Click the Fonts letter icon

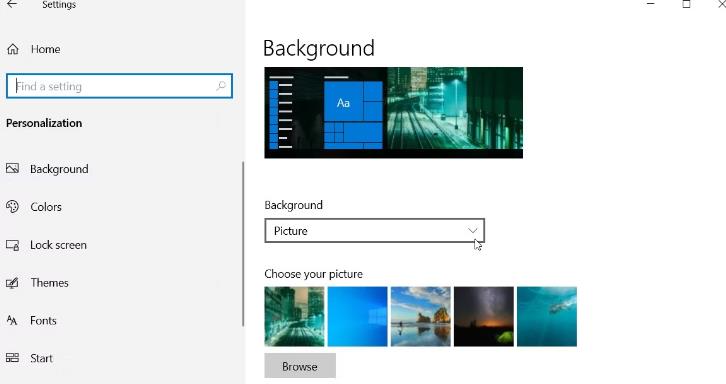13,321
